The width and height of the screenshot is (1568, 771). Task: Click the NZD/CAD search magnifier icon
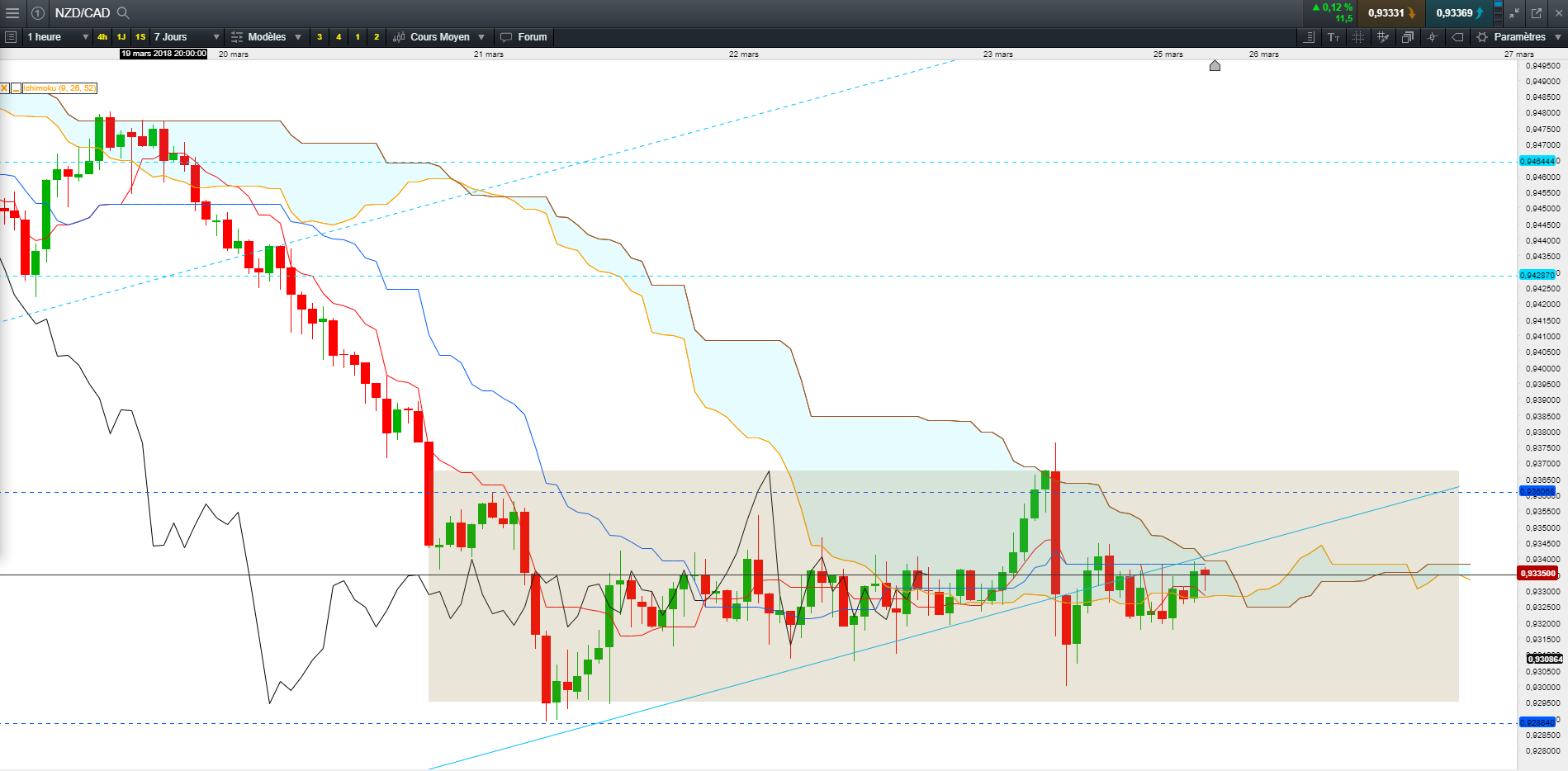point(123,12)
